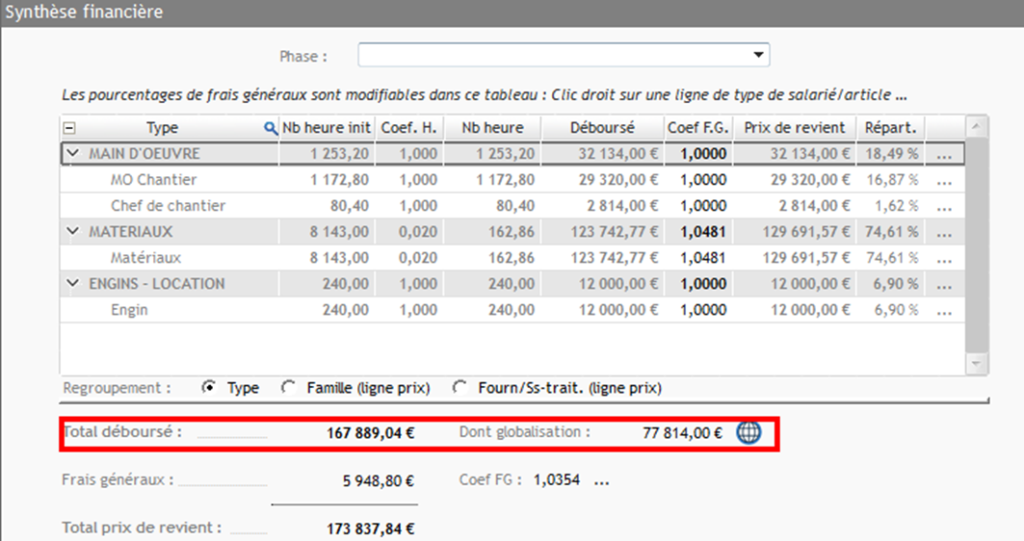Click Répart. 18,49 % of MAIN D'OEUVRE
1024x541 pixels.
pos(892,154)
